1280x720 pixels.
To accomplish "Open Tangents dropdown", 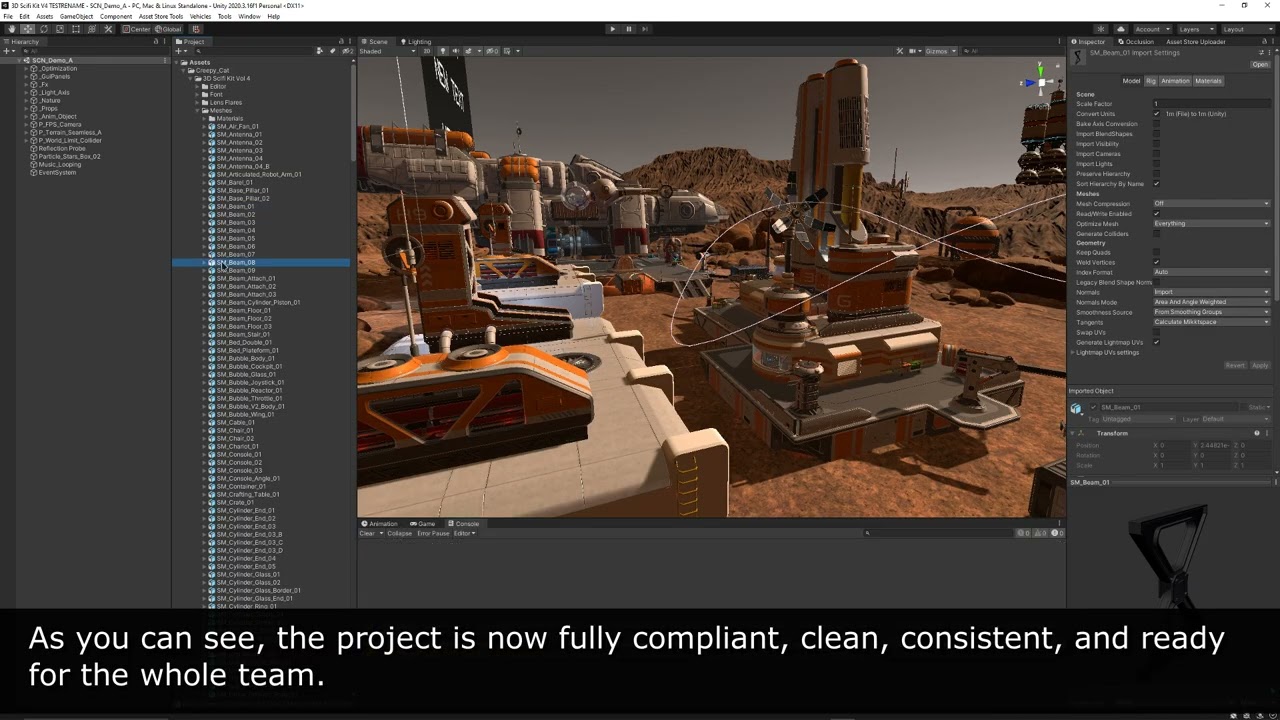I will 1211,322.
